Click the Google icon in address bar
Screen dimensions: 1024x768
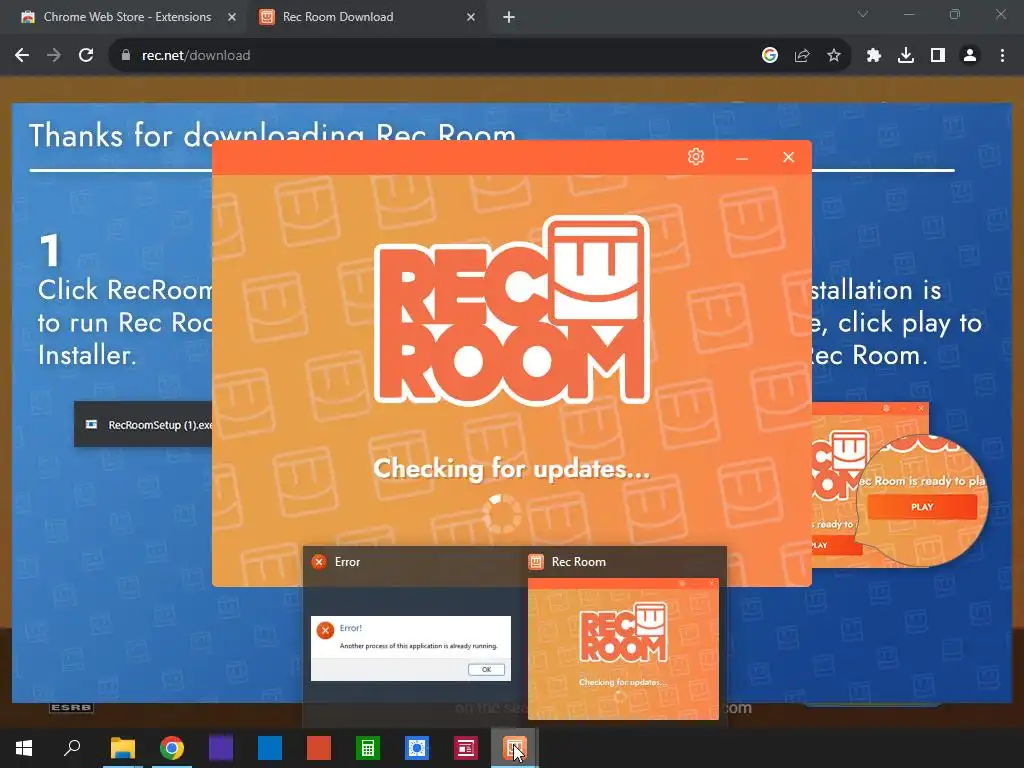(770, 56)
